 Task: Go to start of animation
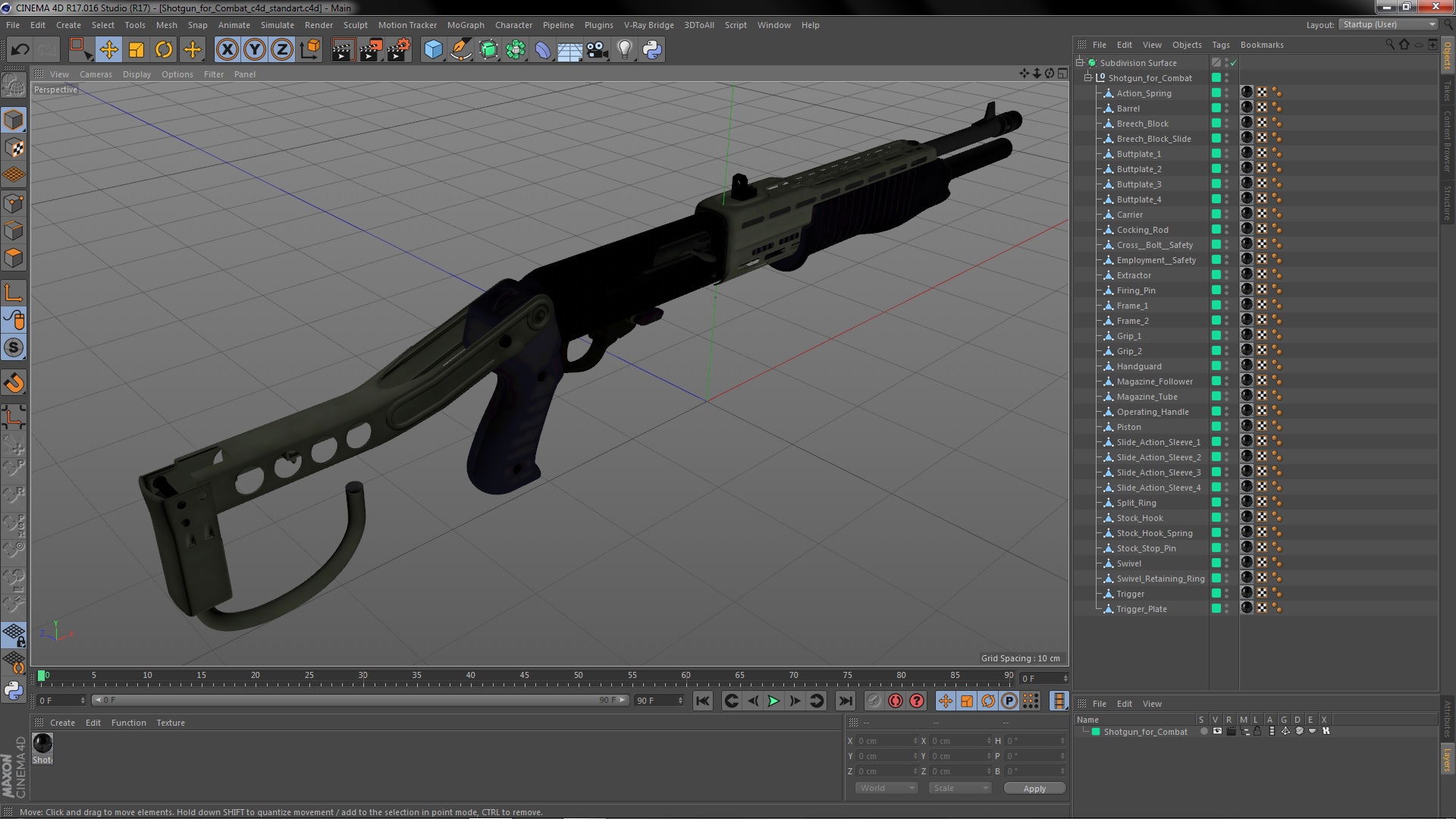click(703, 701)
